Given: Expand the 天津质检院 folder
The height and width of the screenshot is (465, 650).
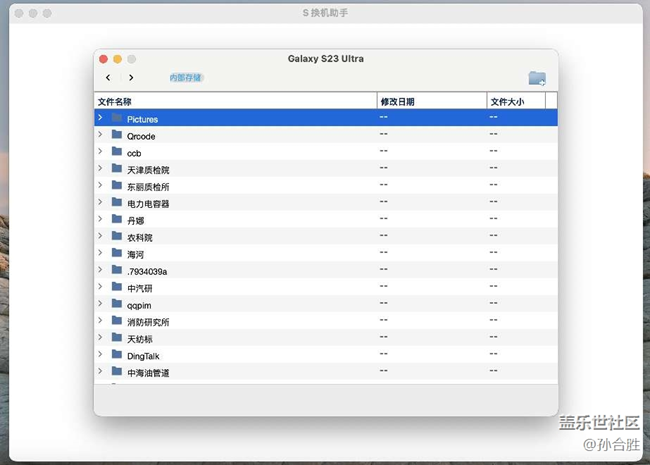Looking at the screenshot, I should pos(100,169).
